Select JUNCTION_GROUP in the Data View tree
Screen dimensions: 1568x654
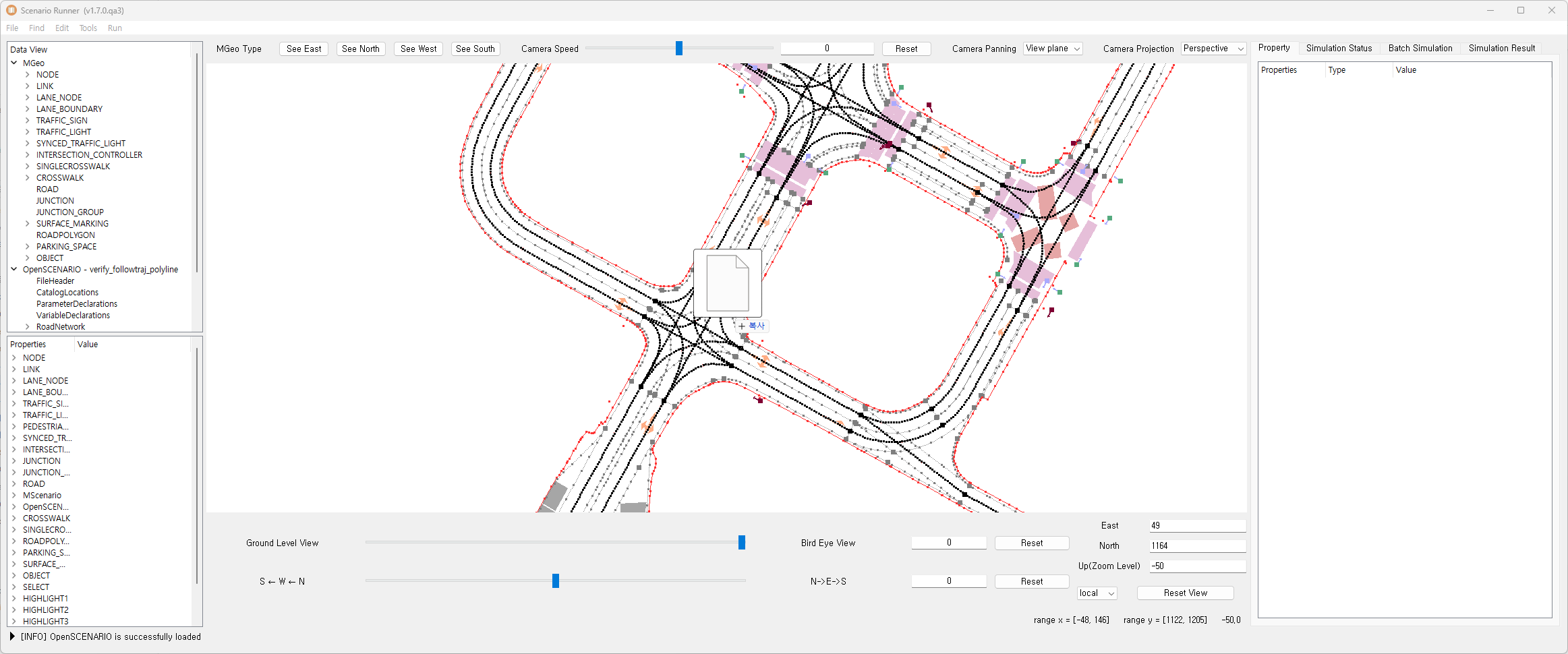click(x=69, y=212)
